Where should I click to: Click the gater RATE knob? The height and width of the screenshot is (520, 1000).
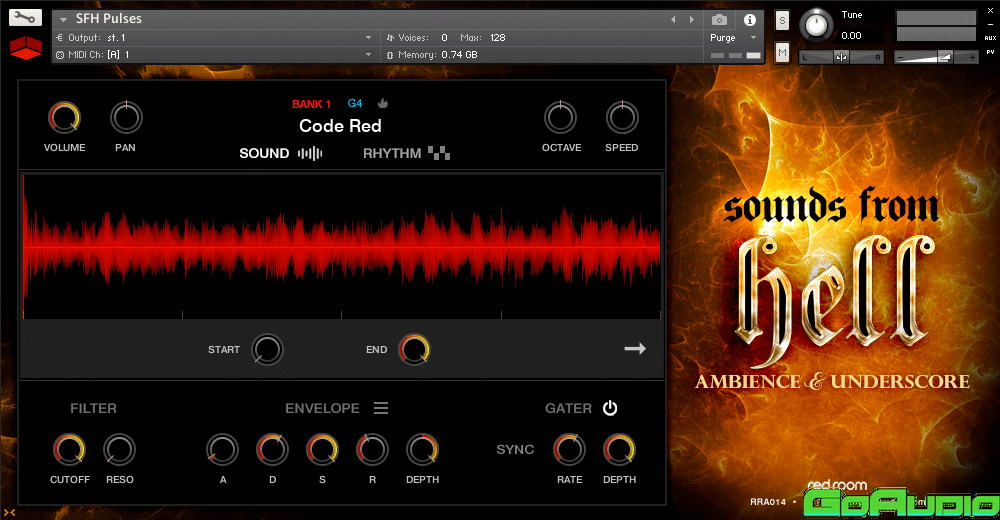(569, 449)
